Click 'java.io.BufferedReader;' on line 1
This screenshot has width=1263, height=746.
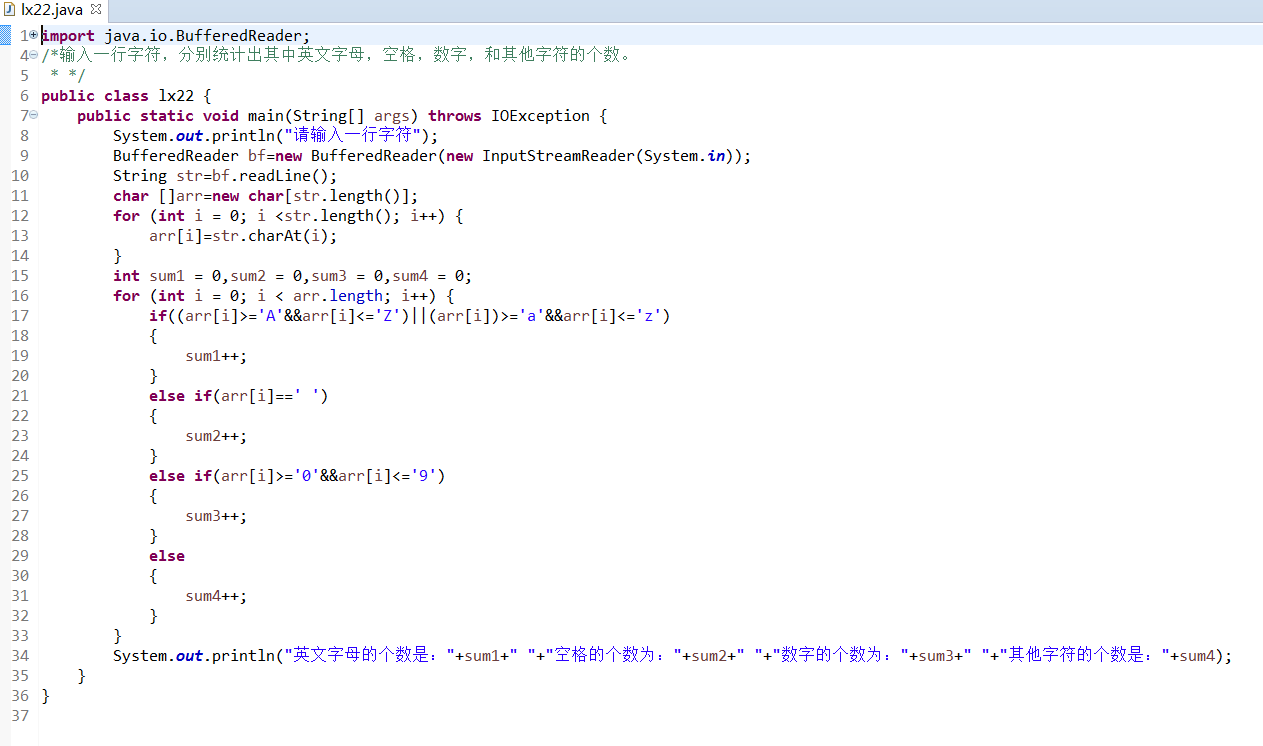point(208,35)
